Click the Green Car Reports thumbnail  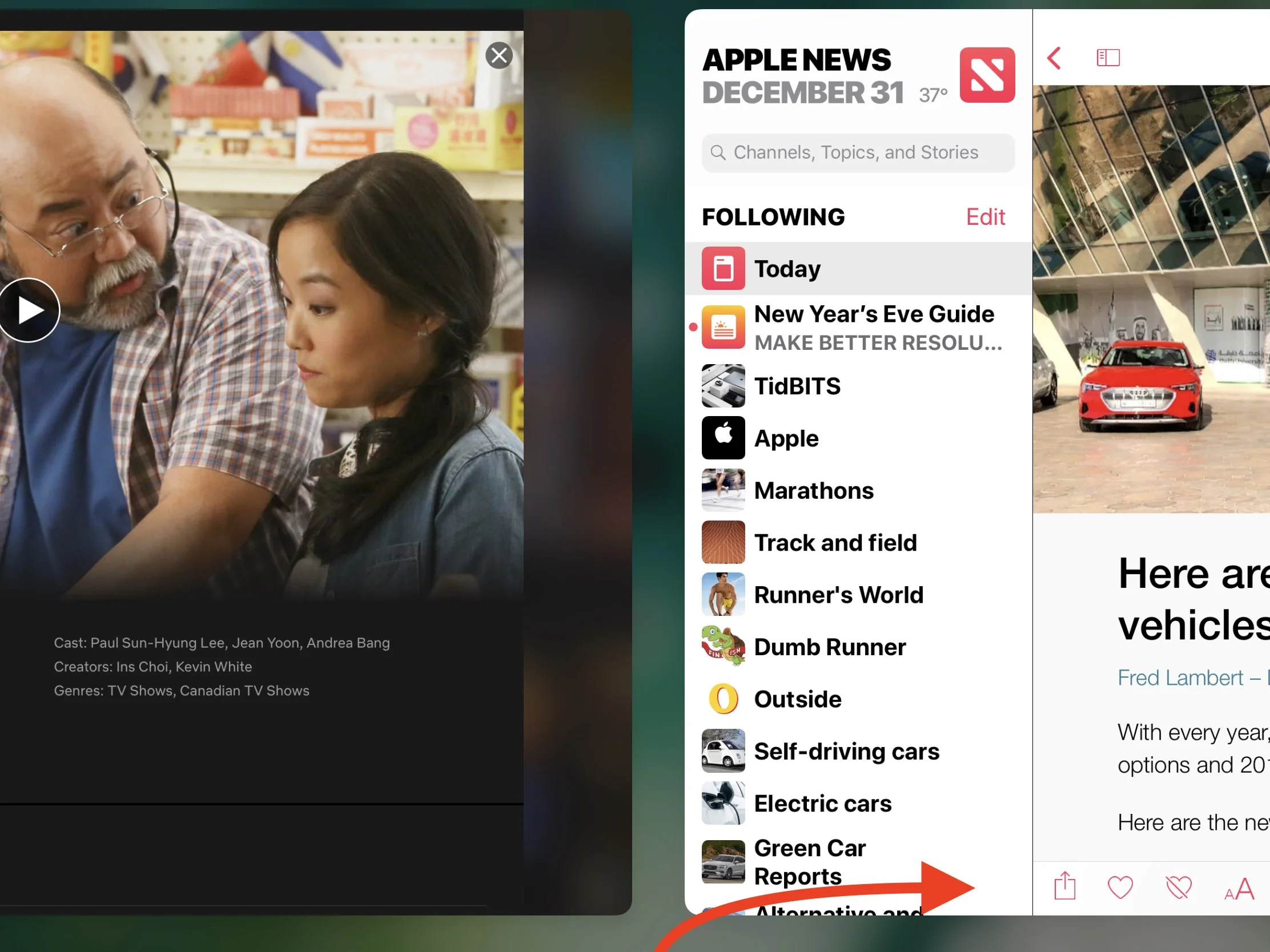click(724, 862)
